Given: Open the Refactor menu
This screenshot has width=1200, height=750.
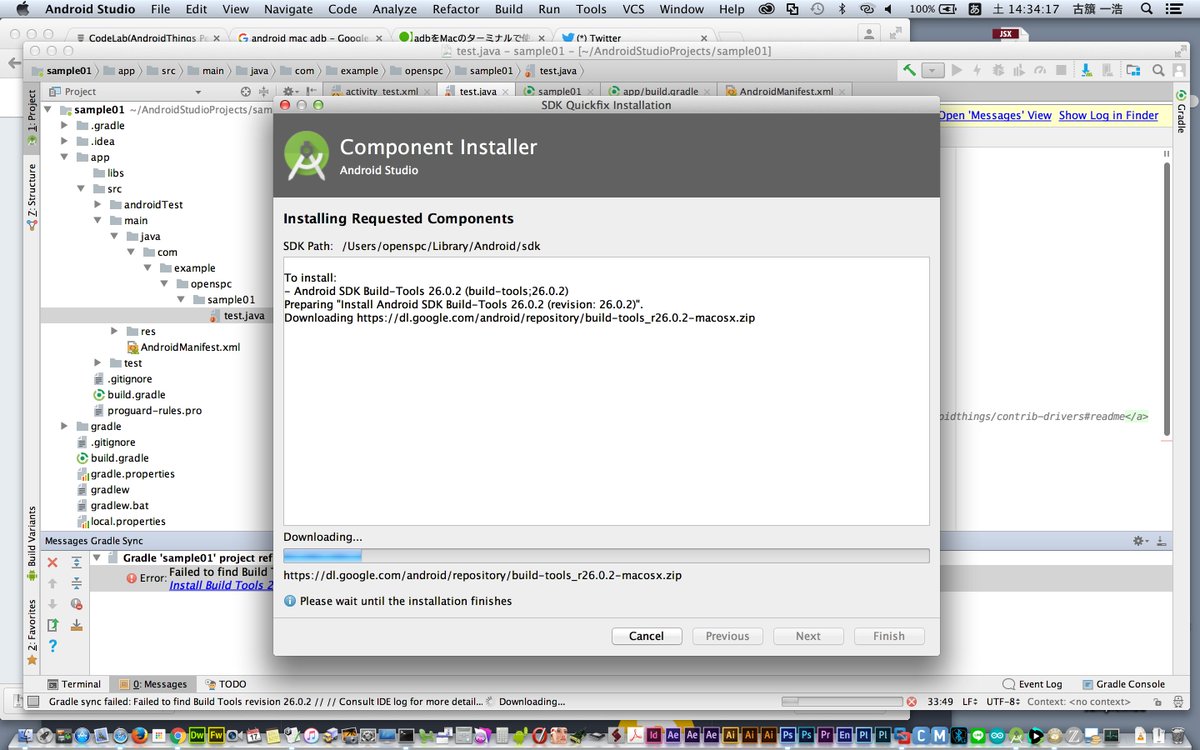Looking at the screenshot, I should tap(456, 9).
